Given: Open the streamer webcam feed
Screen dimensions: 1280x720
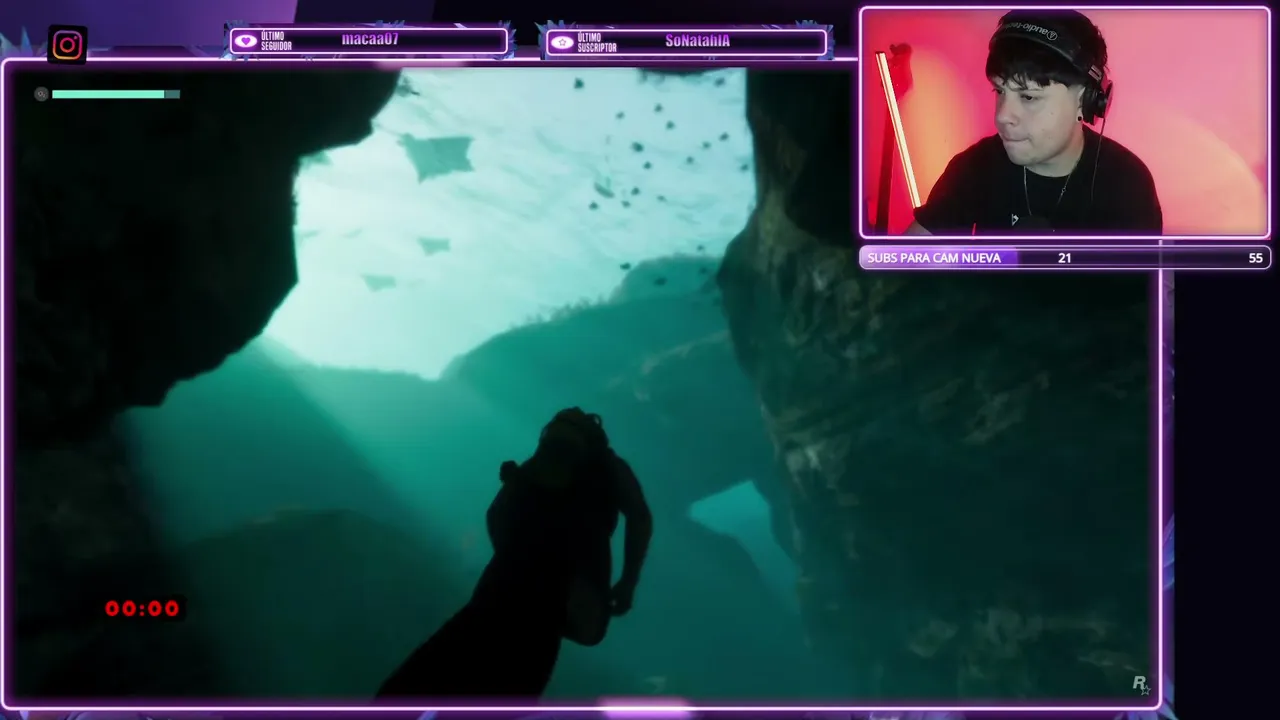Looking at the screenshot, I should click(1065, 123).
